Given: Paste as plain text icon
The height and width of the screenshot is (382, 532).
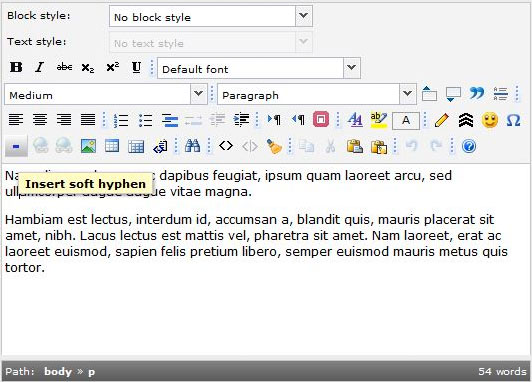Looking at the screenshot, I should 379,146.
